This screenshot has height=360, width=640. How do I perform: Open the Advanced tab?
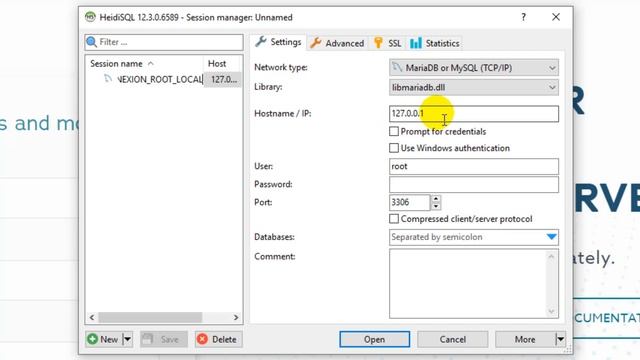337,43
